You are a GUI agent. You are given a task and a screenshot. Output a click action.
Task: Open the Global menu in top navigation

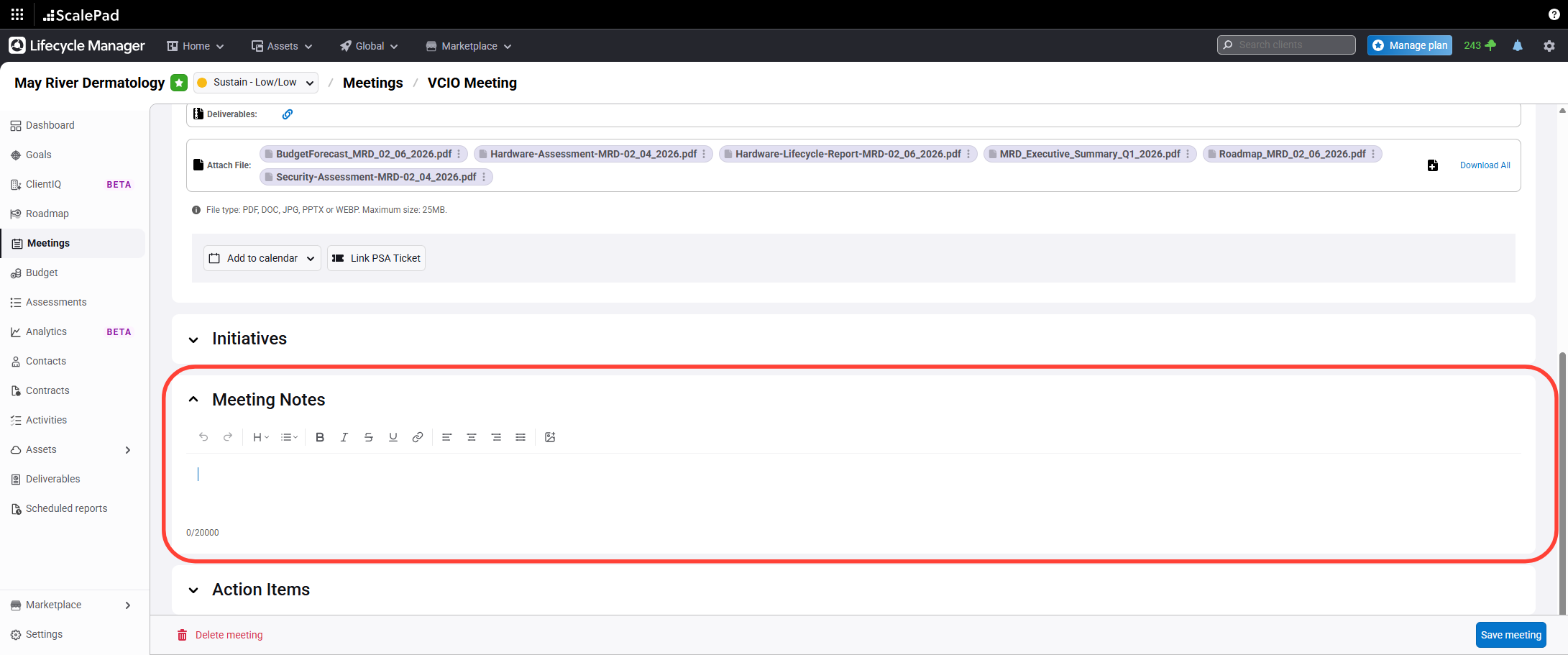click(370, 46)
